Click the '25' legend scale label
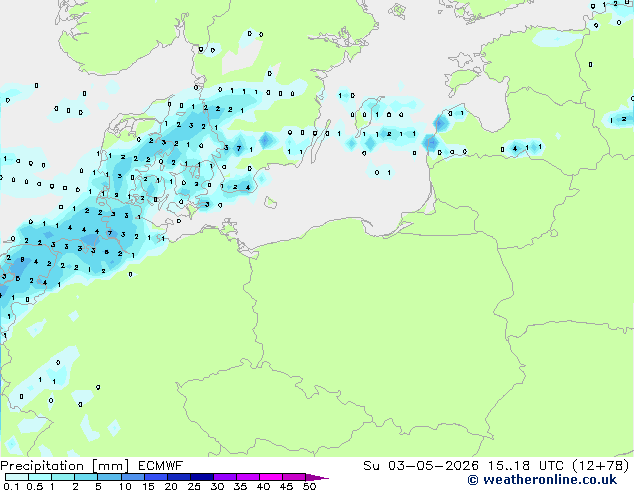Image resolution: width=634 pixels, height=490 pixels. click(x=194, y=486)
